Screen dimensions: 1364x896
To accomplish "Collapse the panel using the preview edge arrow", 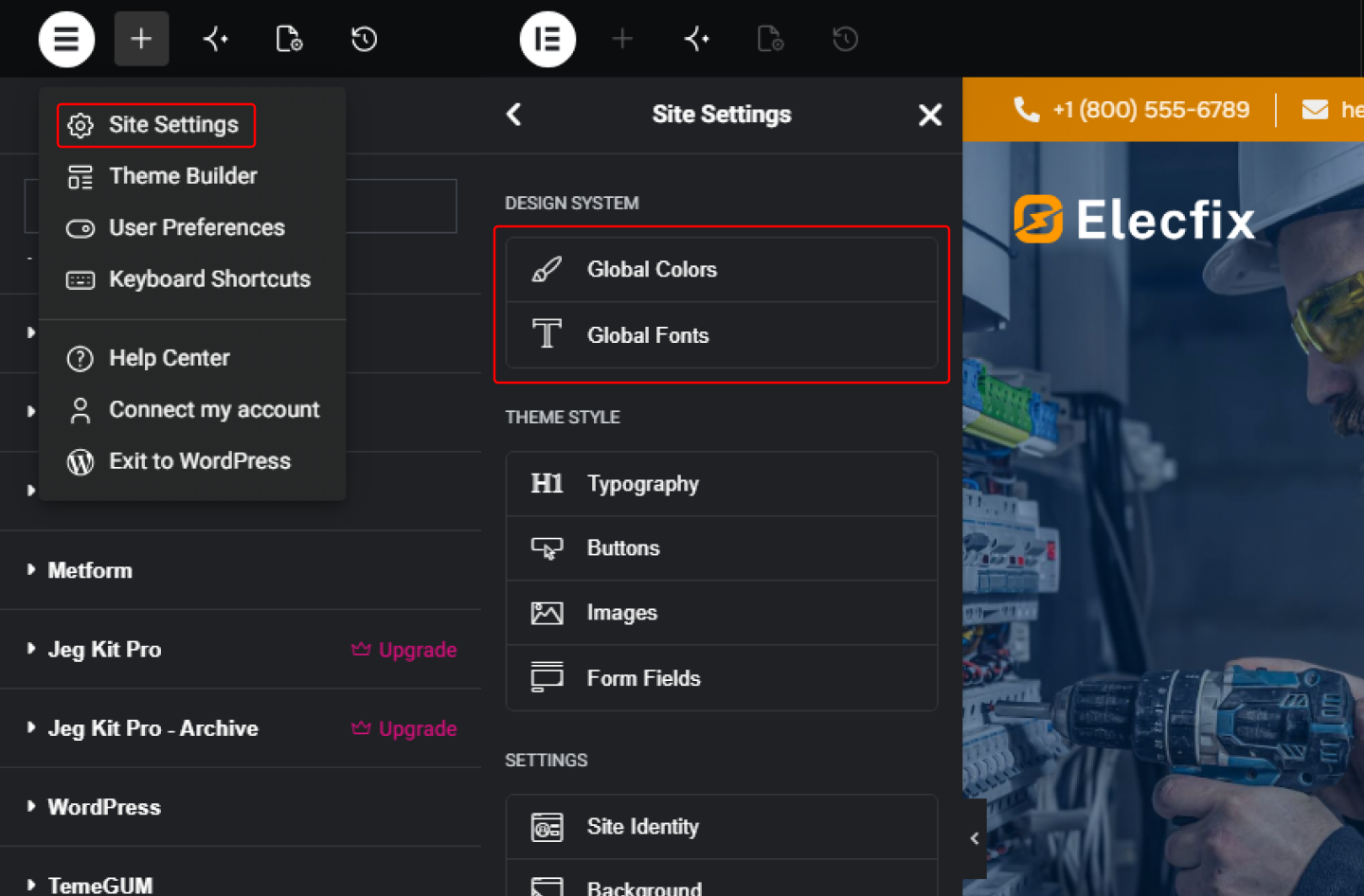I will tap(975, 838).
